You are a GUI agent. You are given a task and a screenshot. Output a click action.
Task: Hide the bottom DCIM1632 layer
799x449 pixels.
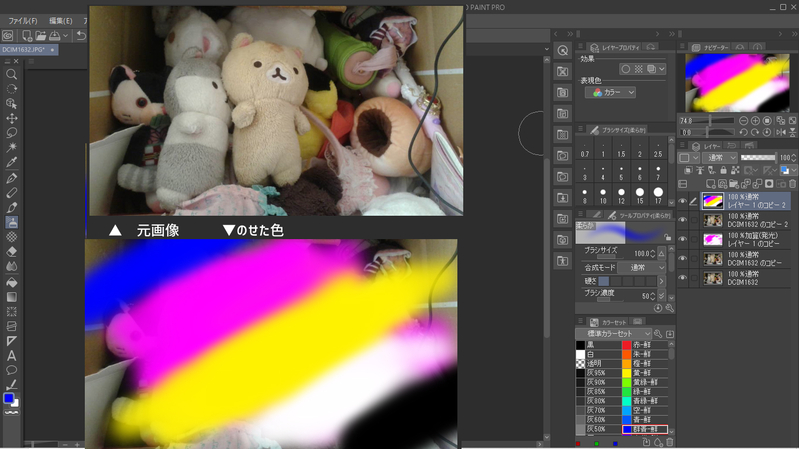[682, 278]
